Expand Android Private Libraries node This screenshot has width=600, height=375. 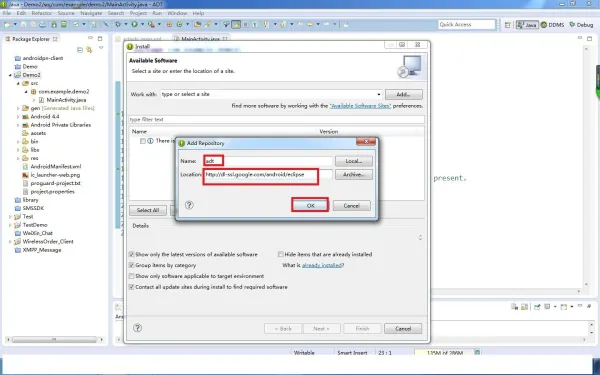tap(18, 125)
